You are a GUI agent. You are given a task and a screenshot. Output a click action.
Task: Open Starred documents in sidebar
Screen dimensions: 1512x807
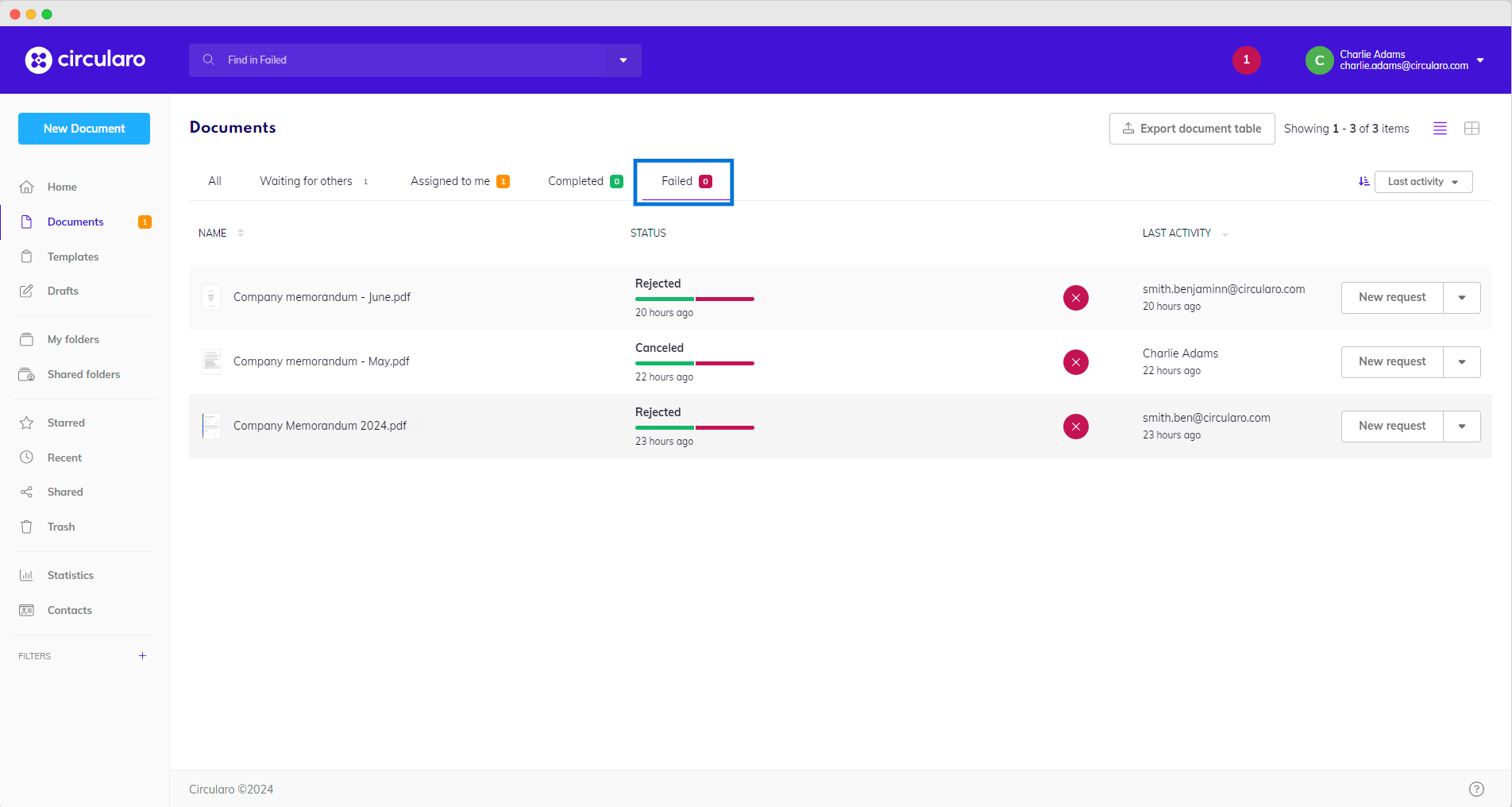(x=66, y=423)
